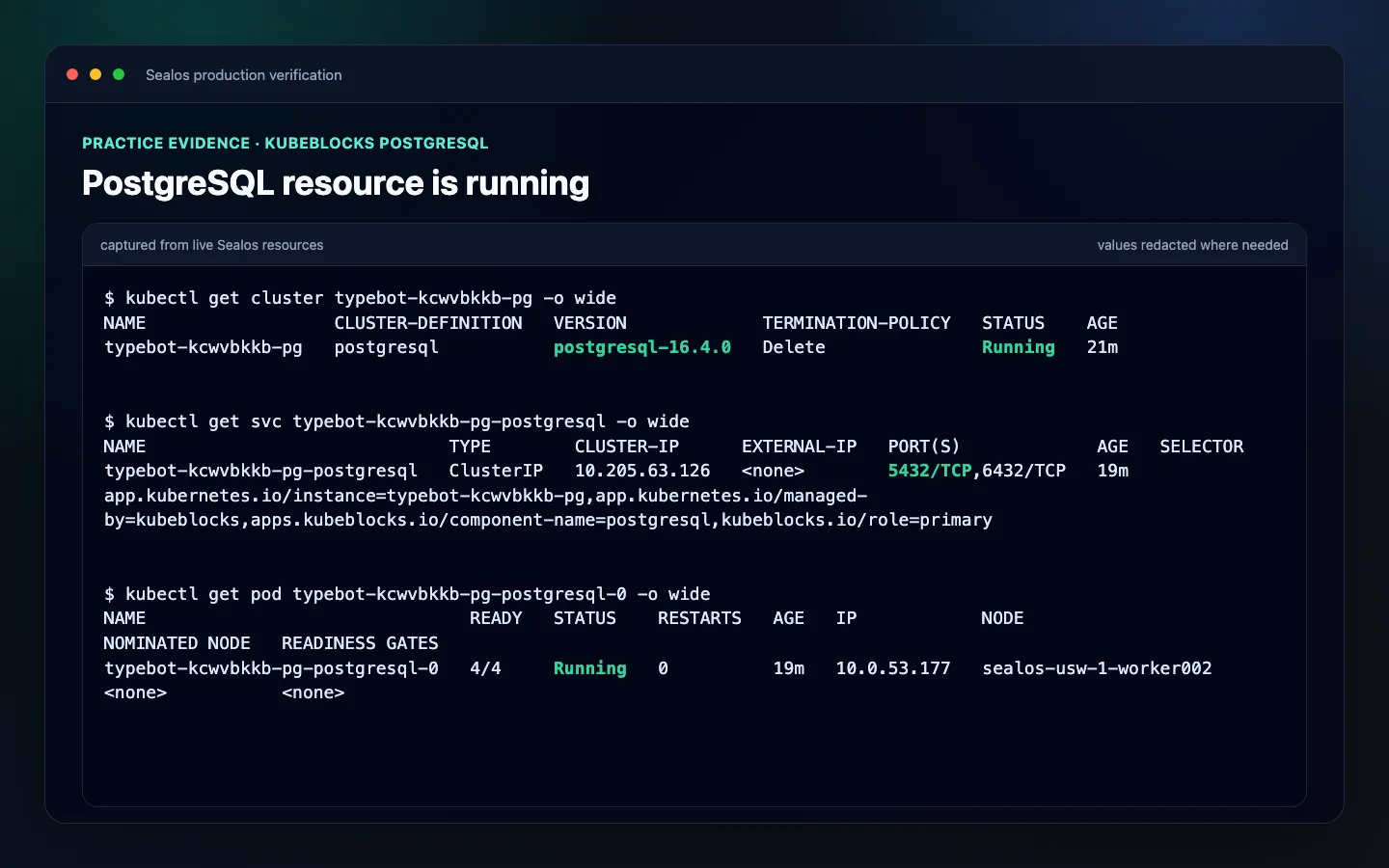
Task: Click 'values redacted where needed' note
Action: point(1192,245)
